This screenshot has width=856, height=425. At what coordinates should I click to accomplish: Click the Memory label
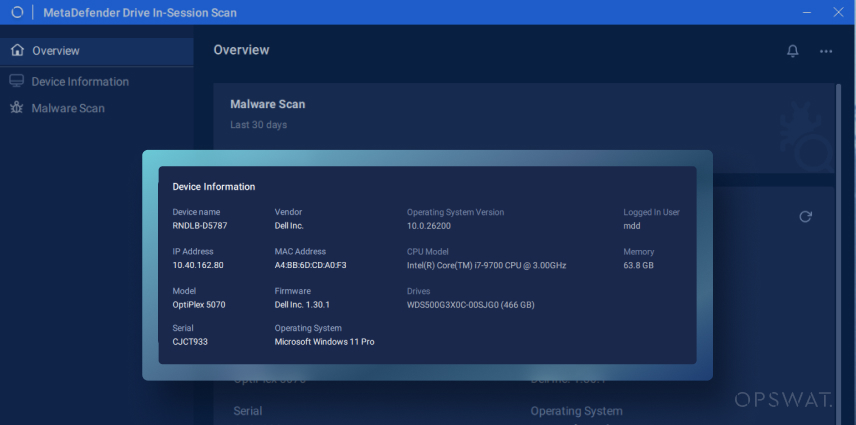pos(639,252)
